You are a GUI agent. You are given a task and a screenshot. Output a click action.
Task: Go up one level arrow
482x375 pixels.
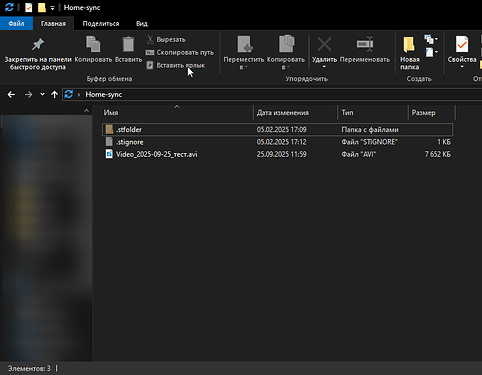click(x=54, y=95)
